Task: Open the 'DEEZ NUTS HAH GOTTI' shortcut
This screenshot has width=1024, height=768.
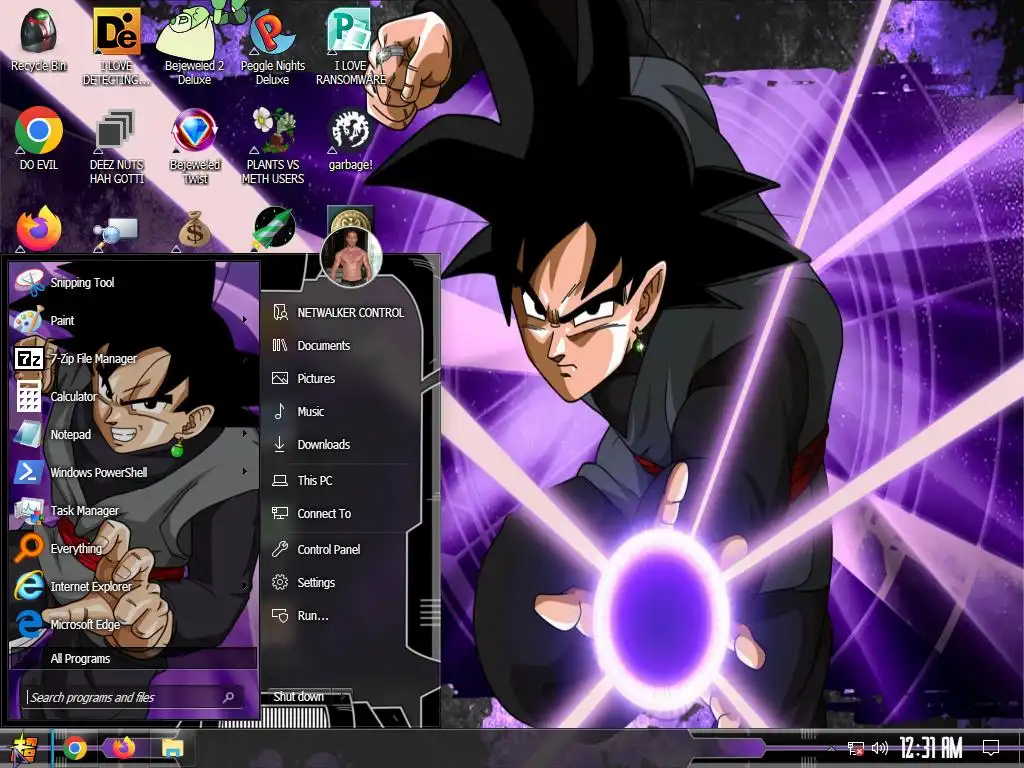Action: (116, 146)
